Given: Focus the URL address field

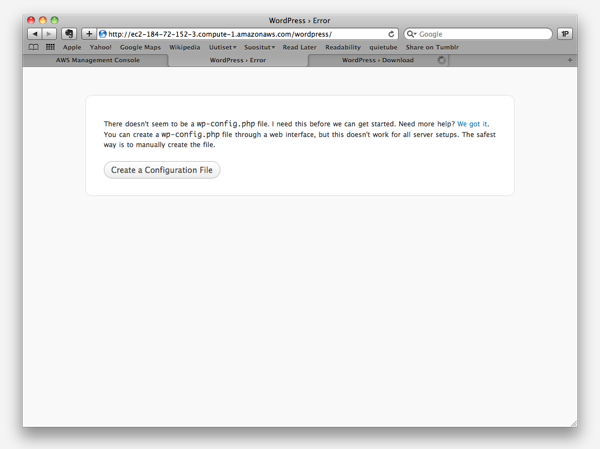Looking at the screenshot, I should point(247,34).
